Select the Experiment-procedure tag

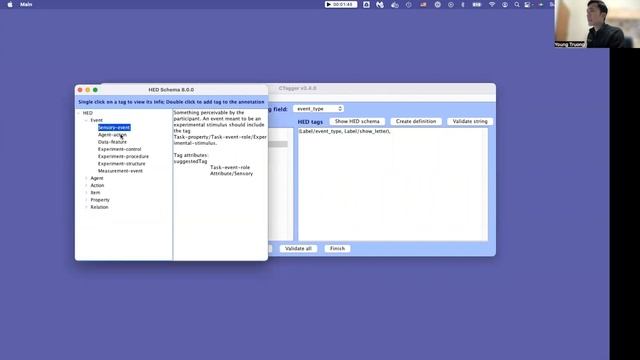tap(123, 156)
